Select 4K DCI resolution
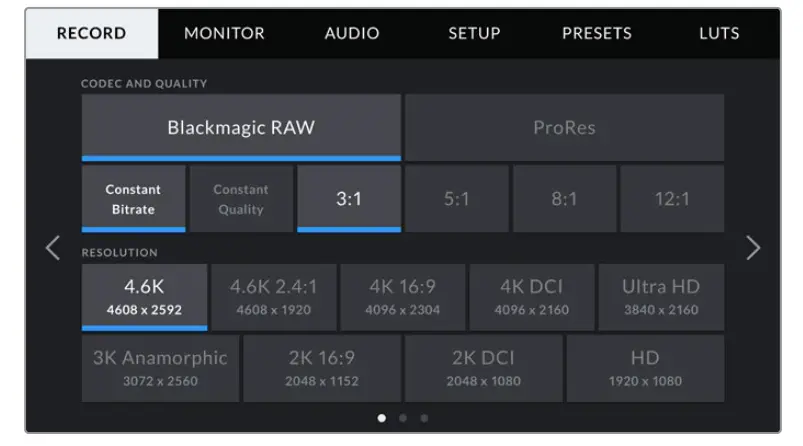This screenshot has width=803, height=446. coord(532,298)
